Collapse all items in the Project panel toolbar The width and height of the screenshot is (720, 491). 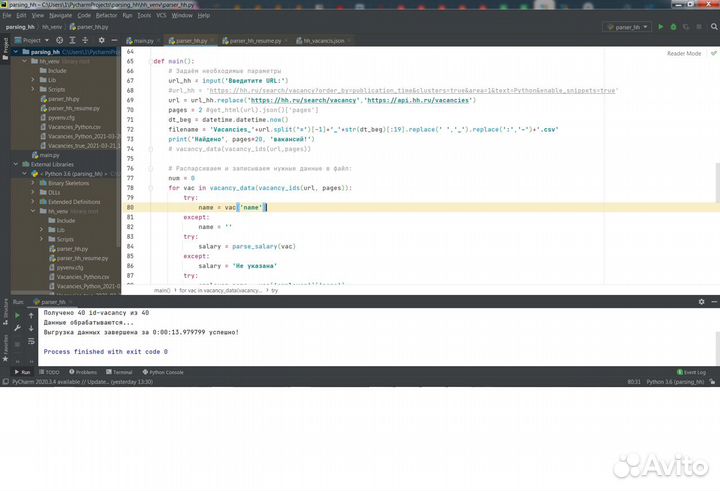point(85,40)
